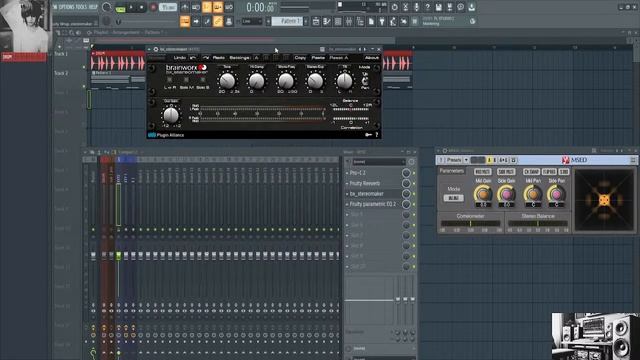Select Fruity parametric EQ 2 slot in mixer
This screenshot has width=640, height=360.
pos(374,204)
